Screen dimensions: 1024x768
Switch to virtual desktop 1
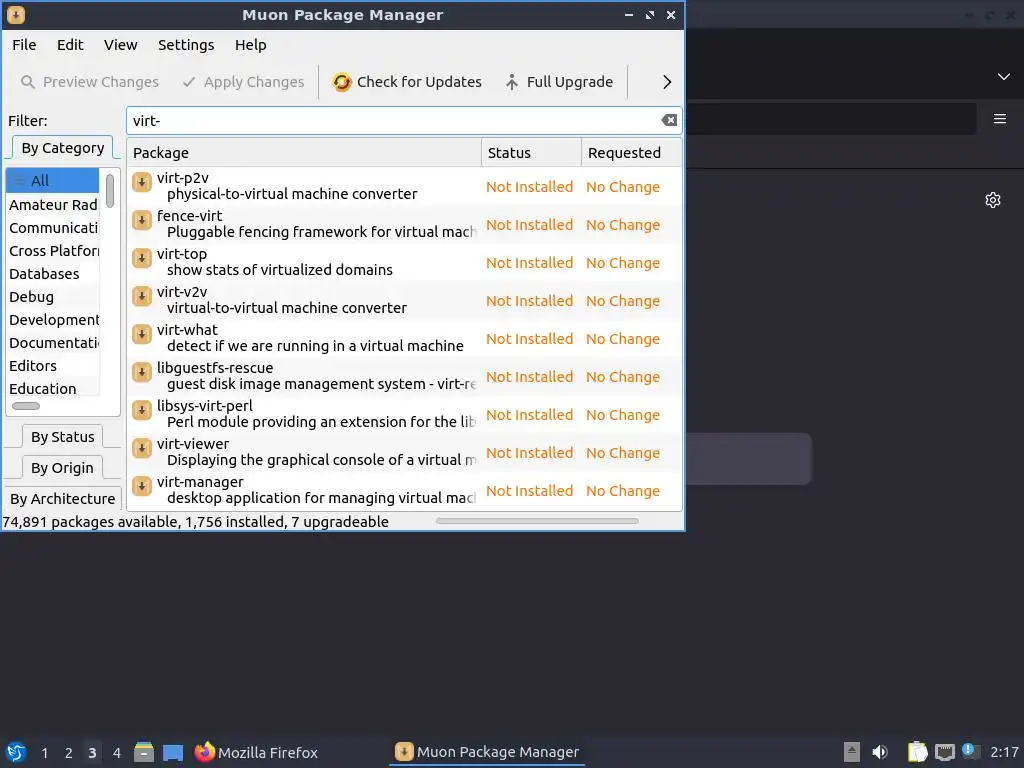click(44, 753)
